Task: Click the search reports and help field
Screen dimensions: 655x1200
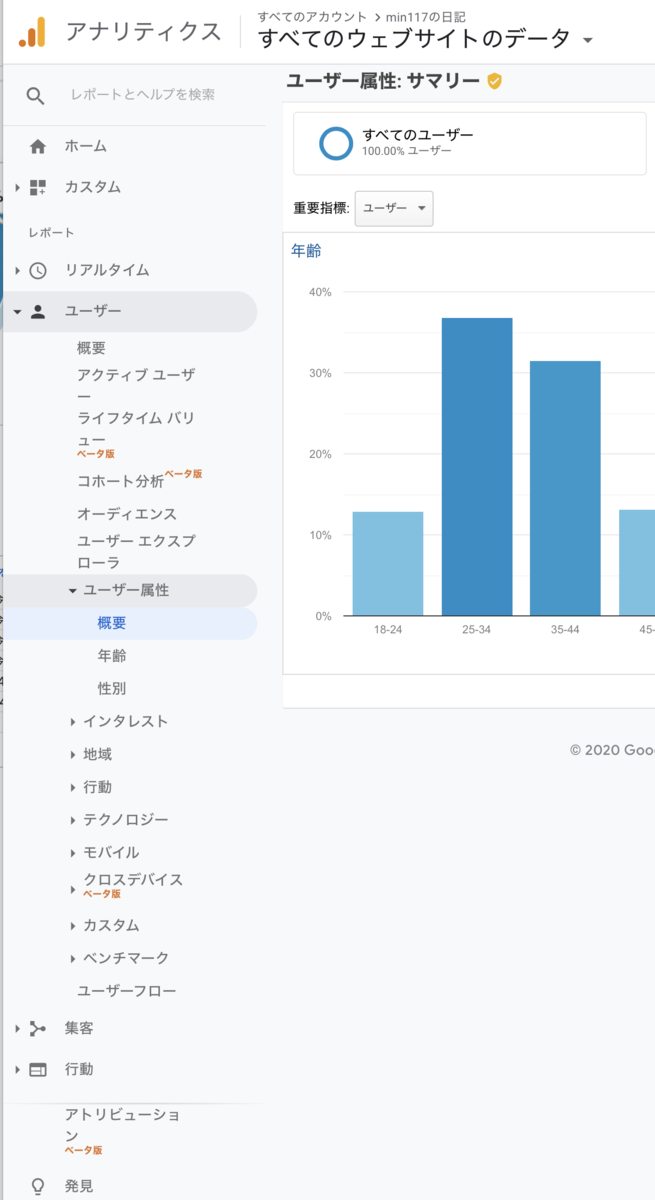Action: coord(143,95)
